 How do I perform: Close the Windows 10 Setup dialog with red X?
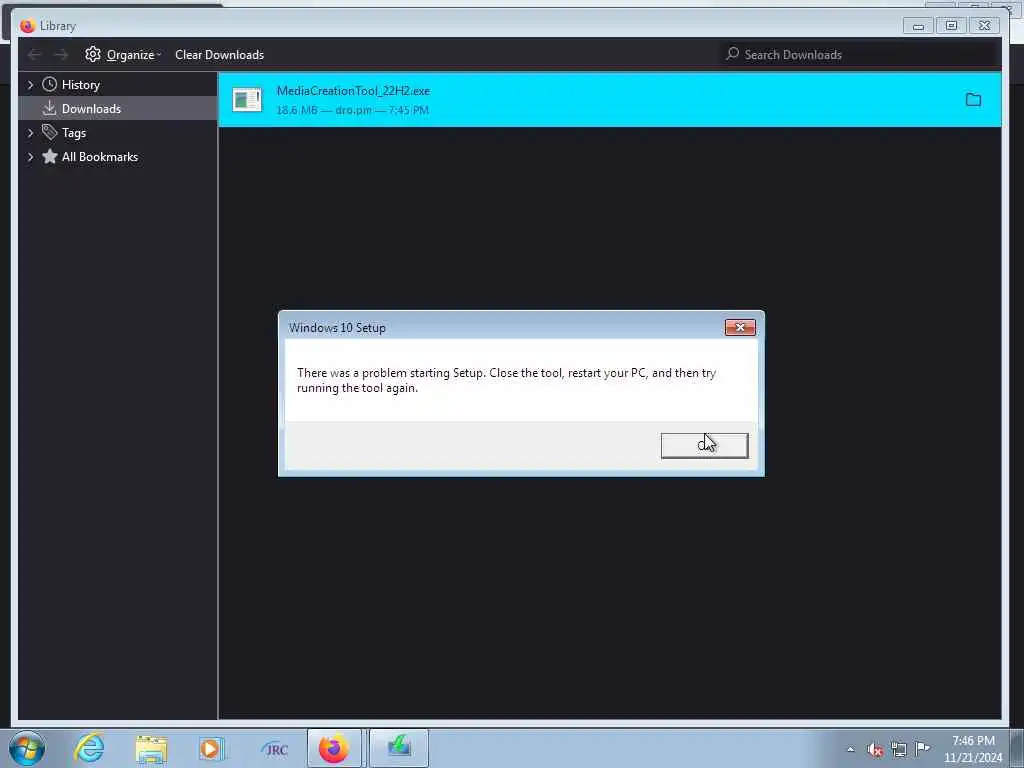point(740,327)
